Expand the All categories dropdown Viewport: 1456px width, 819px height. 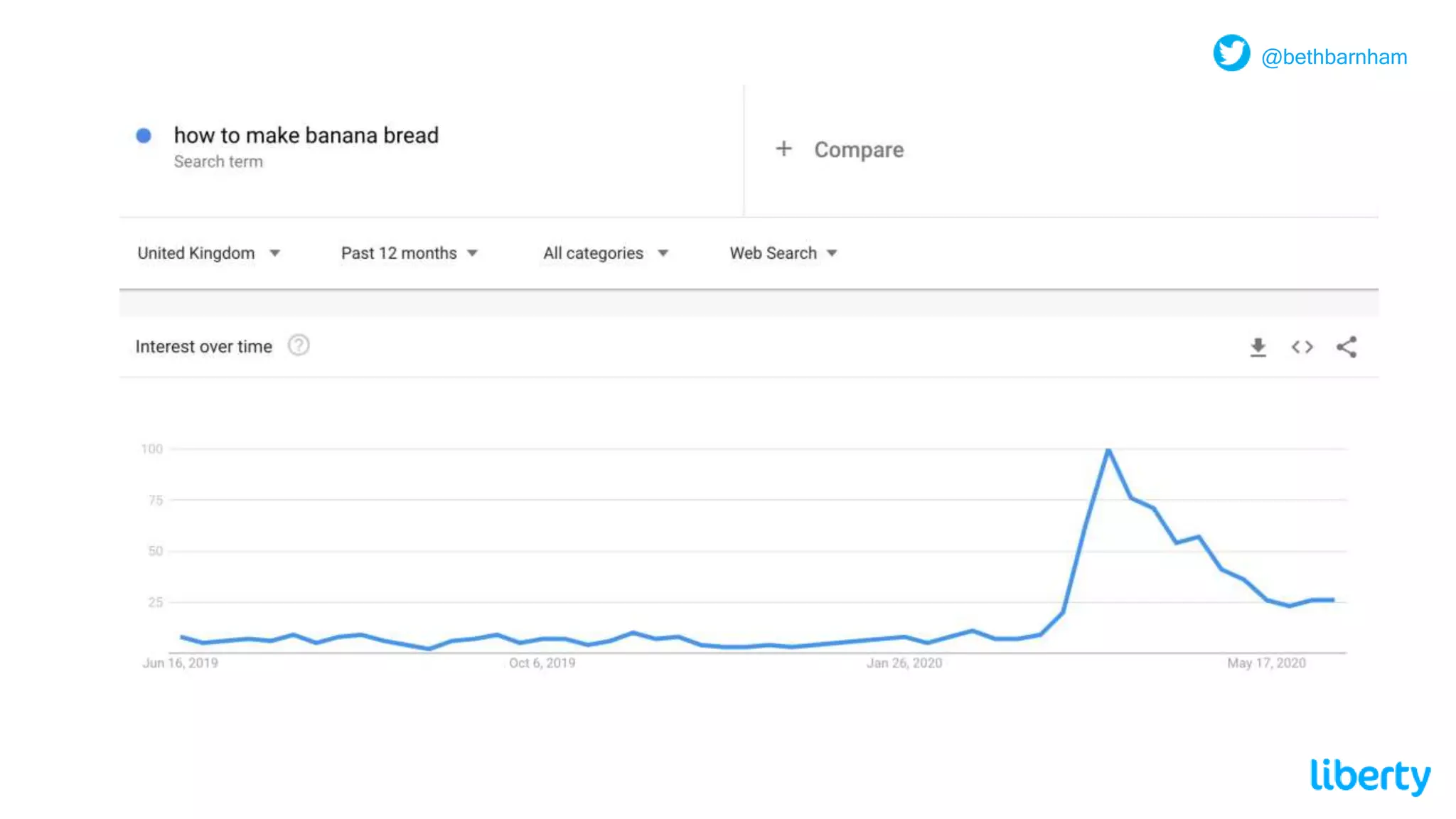click(605, 253)
